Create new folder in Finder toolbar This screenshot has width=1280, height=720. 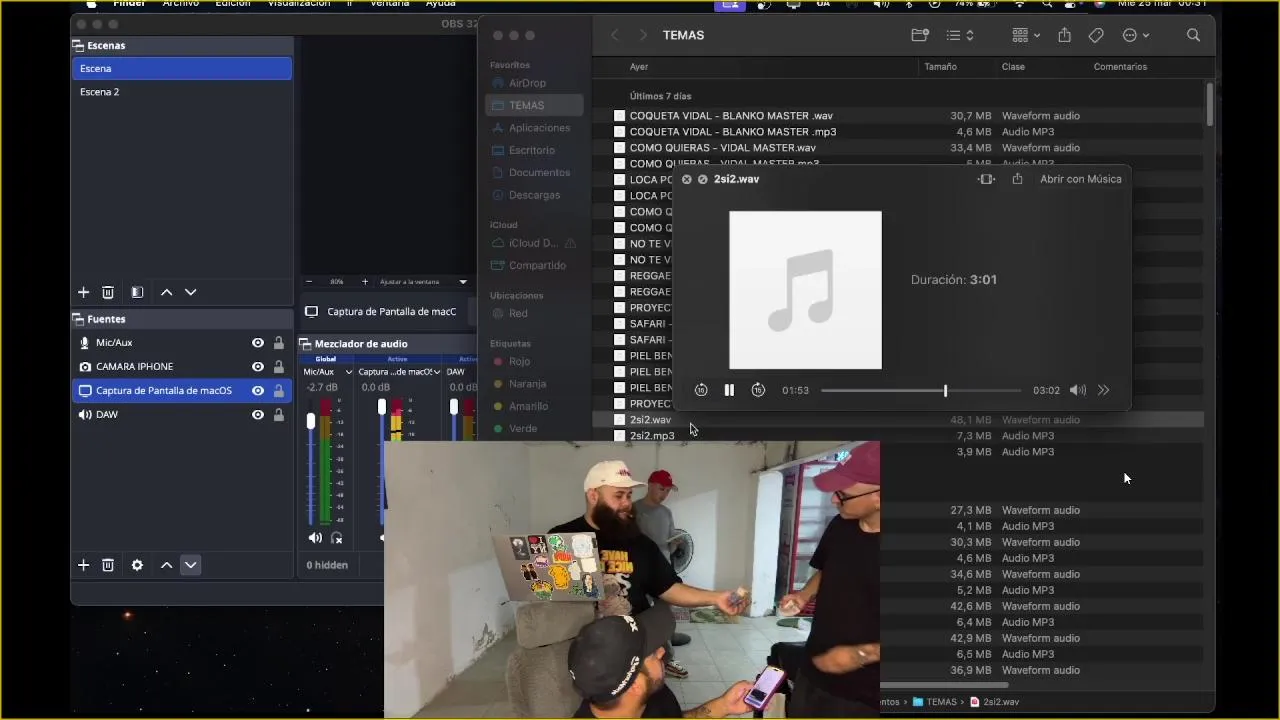tap(920, 35)
